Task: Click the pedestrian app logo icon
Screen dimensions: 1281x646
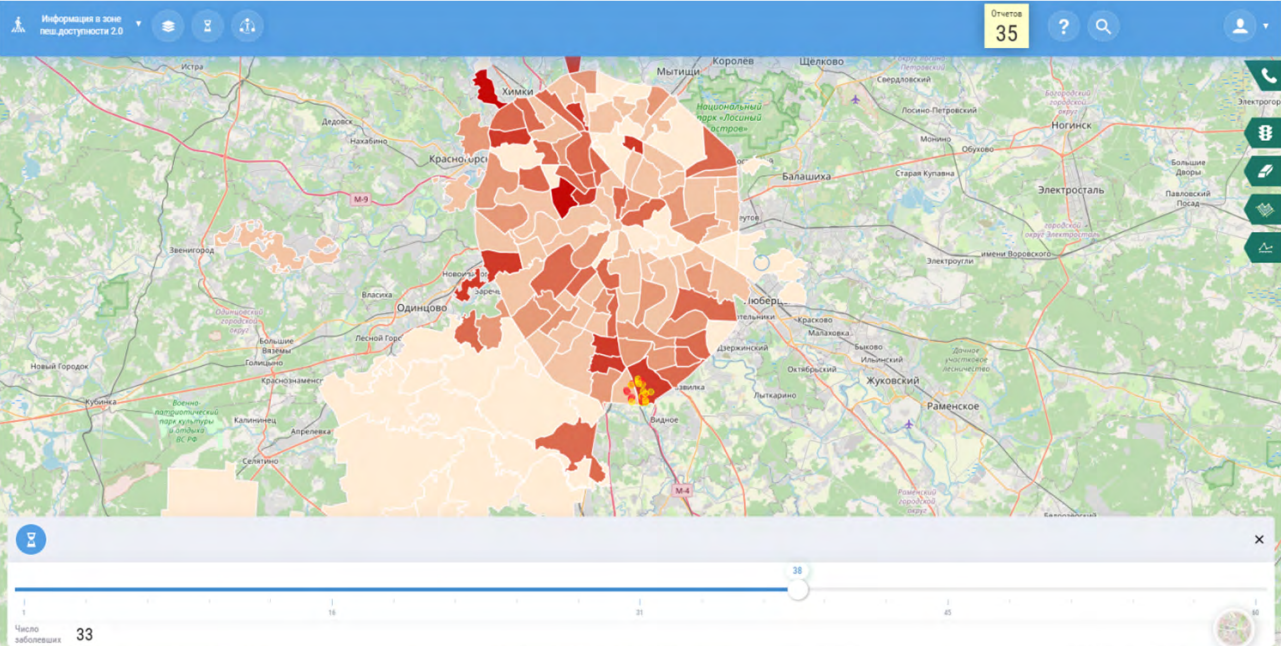Action: tap(18, 26)
